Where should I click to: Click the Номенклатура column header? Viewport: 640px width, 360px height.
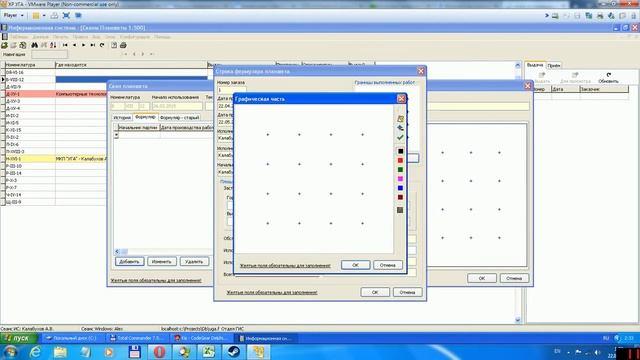(x=29, y=64)
